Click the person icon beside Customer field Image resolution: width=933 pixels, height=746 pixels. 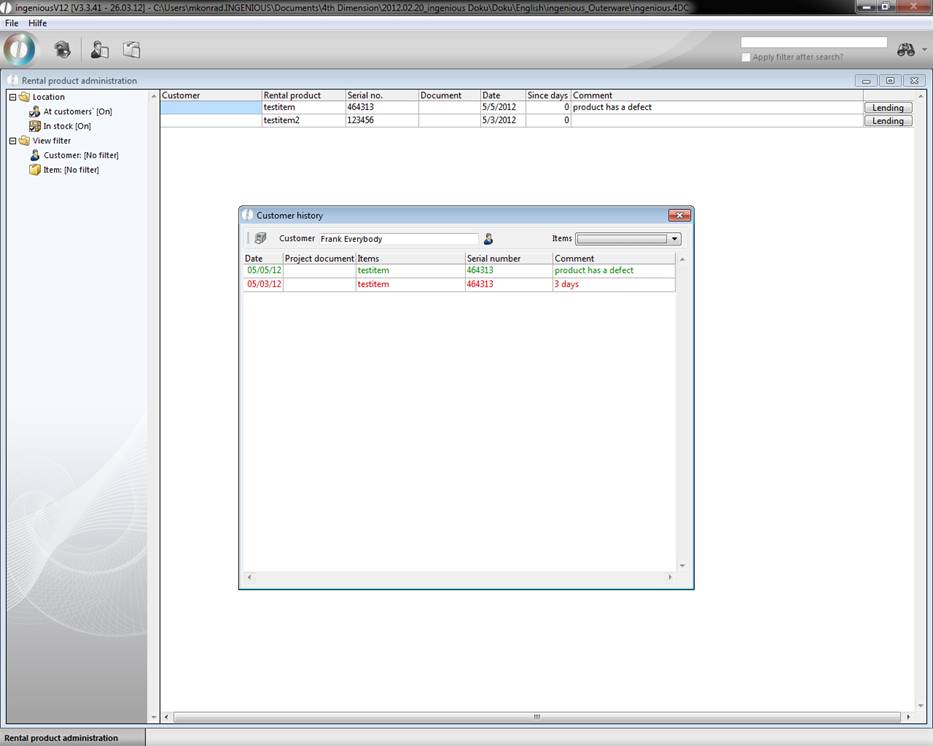[489, 239]
